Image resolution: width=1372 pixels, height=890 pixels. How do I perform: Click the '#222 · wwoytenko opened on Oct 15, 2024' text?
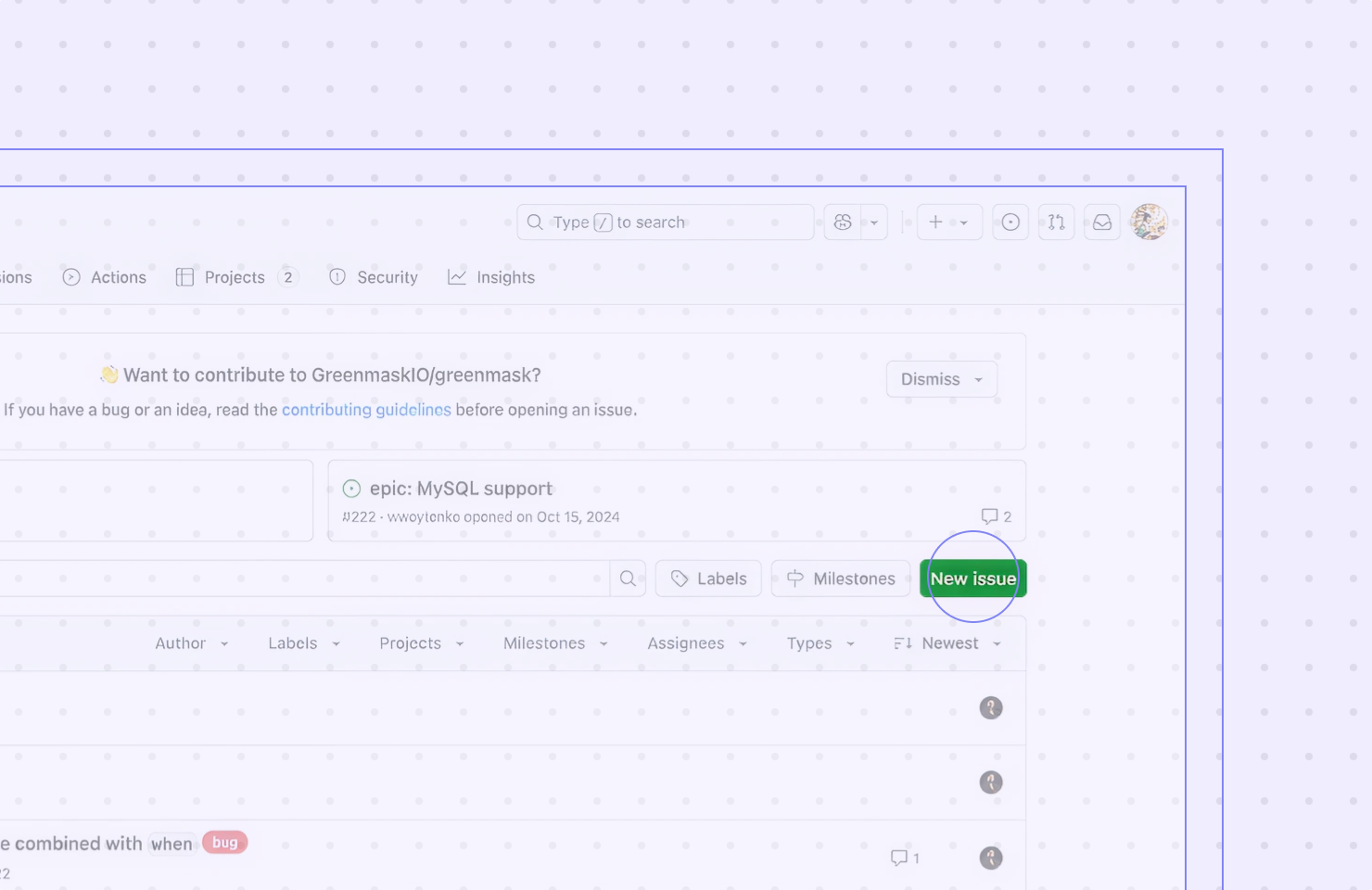(480, 517)
